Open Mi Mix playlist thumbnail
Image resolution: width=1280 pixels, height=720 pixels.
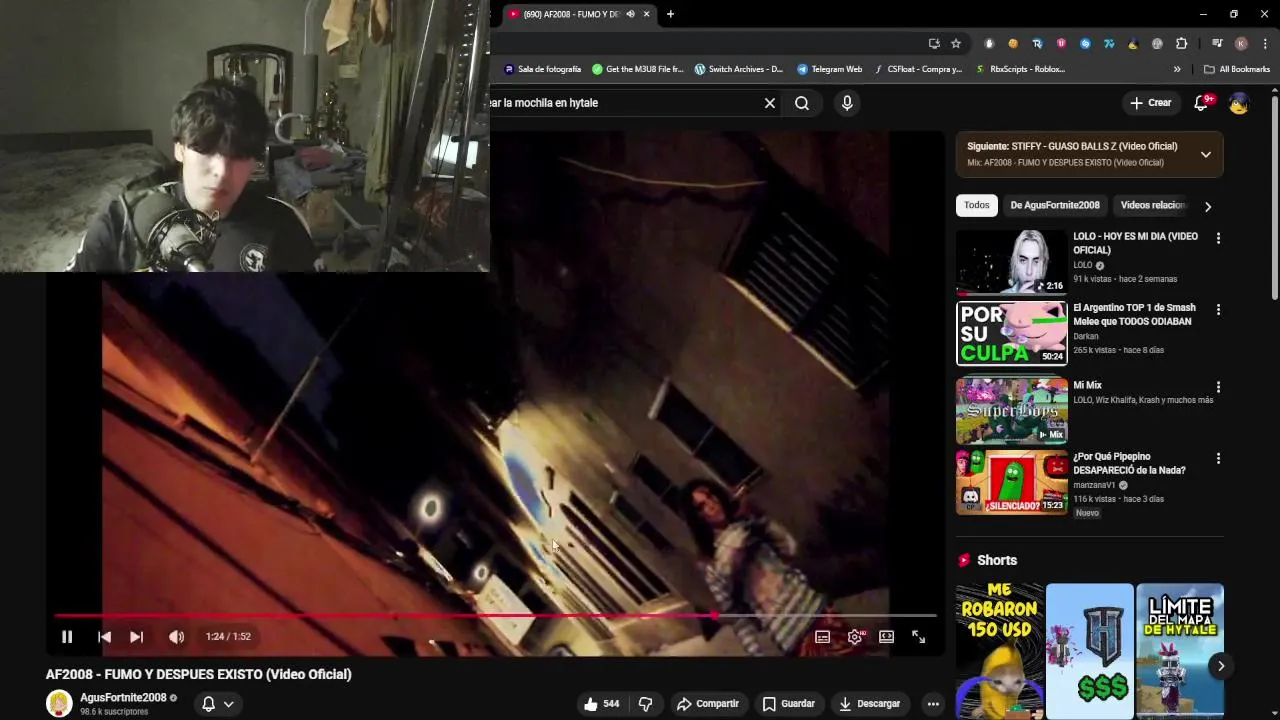(1011, 411)
